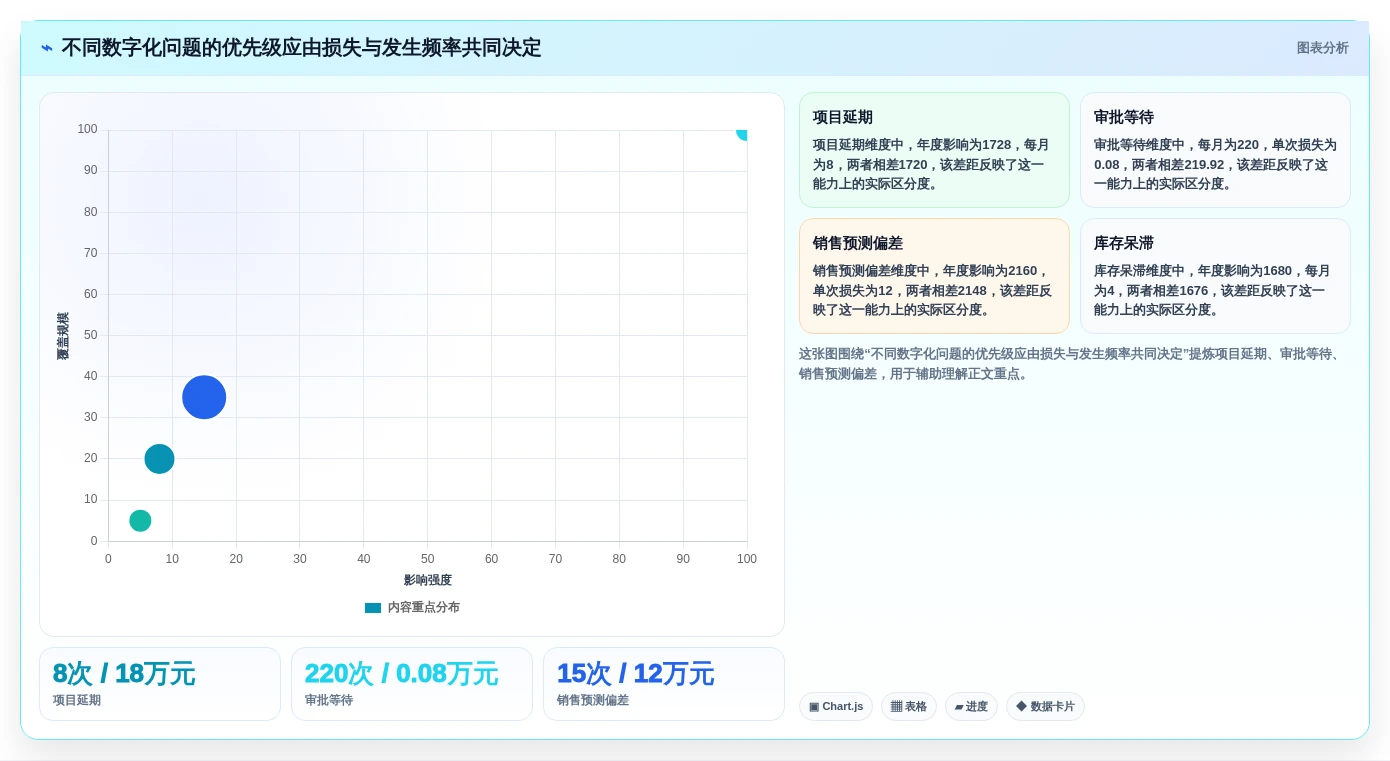Click the lightning icon beside the title
The image size is (1390, 761).
pos(47,48)
